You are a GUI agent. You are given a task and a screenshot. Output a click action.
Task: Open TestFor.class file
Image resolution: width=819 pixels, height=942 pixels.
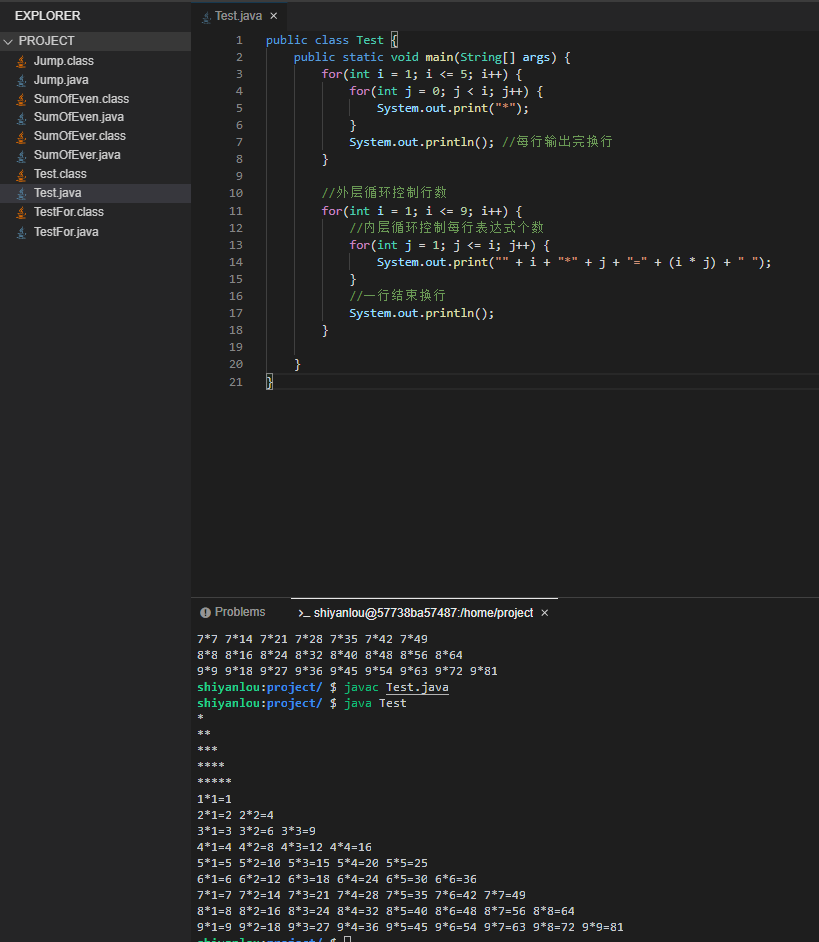pyautogui.click(x=69, y=212)
